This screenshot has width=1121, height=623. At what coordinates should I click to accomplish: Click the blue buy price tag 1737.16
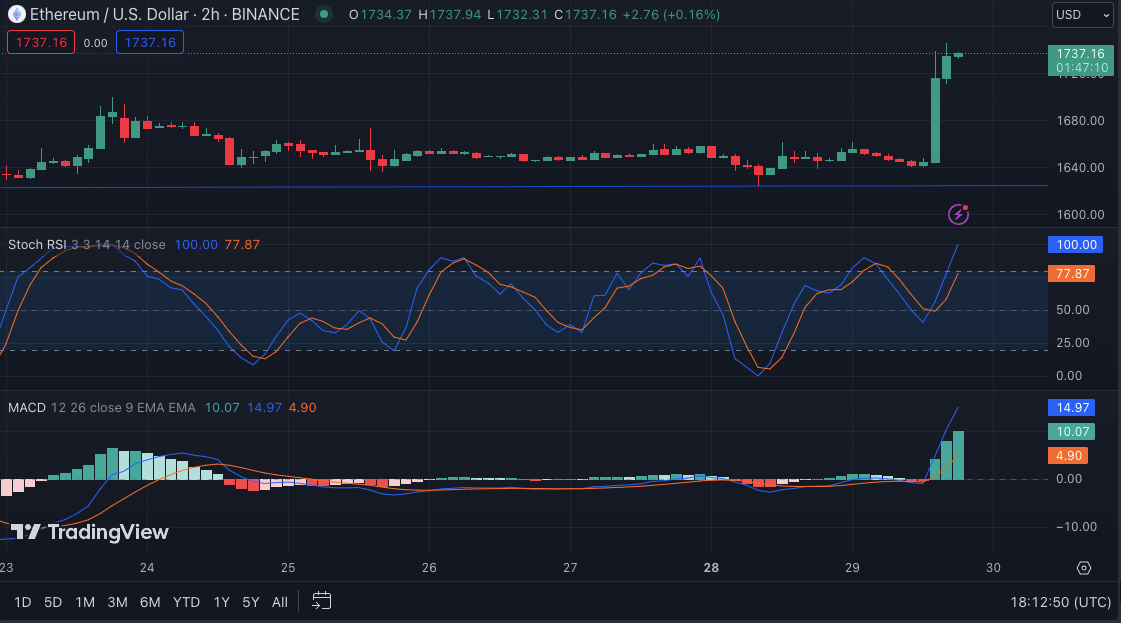150,43
